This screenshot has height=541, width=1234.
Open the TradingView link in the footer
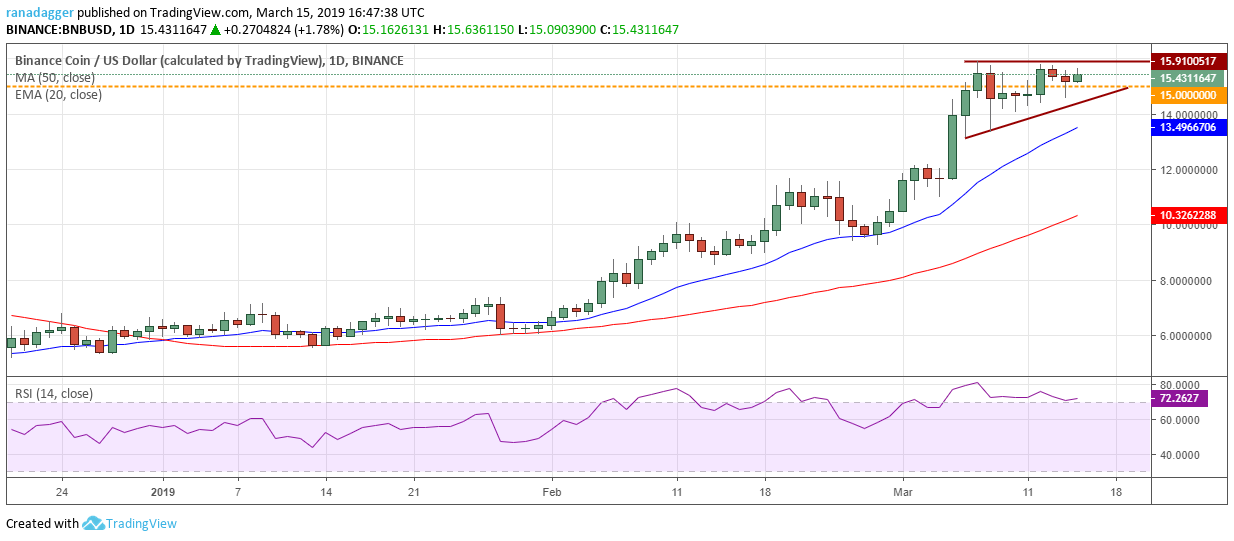click(143, 524)
